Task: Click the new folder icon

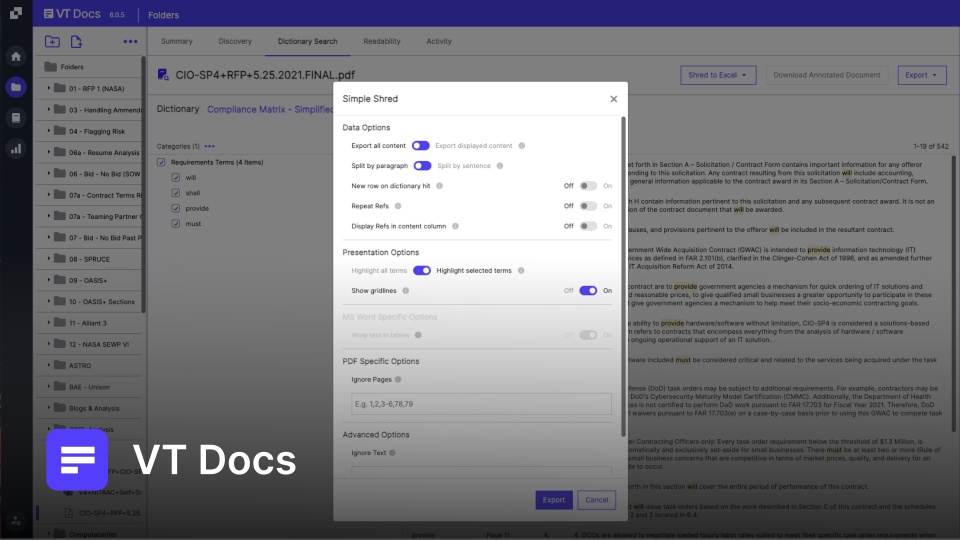Action: click(52, 42)
